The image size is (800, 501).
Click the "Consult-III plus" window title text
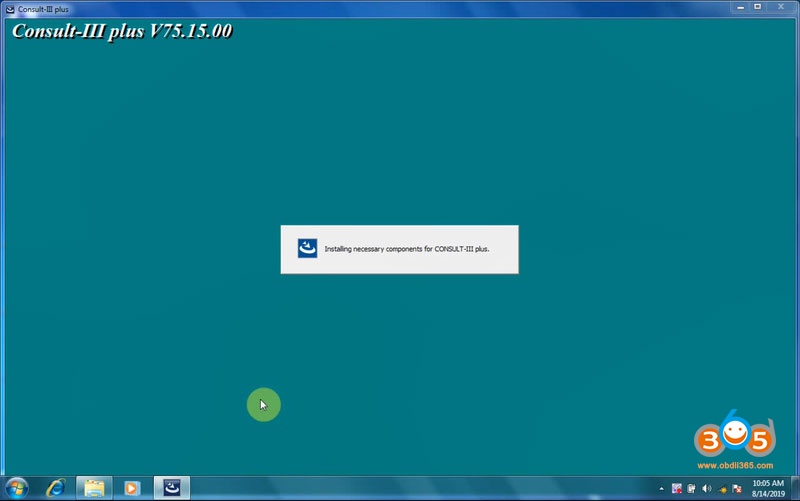[x=43, y=9]
